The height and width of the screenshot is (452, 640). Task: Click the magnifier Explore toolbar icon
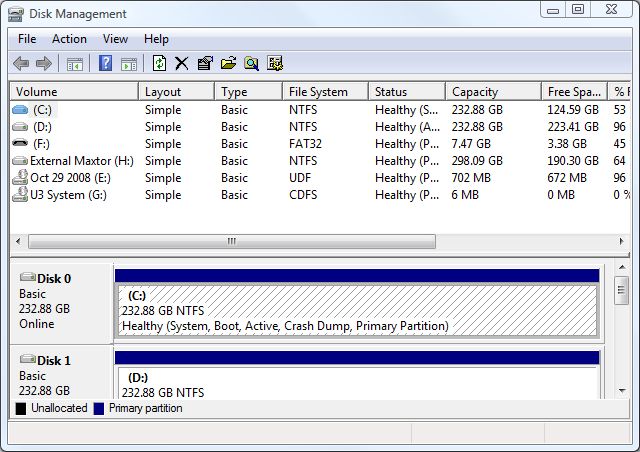[251, 64]
